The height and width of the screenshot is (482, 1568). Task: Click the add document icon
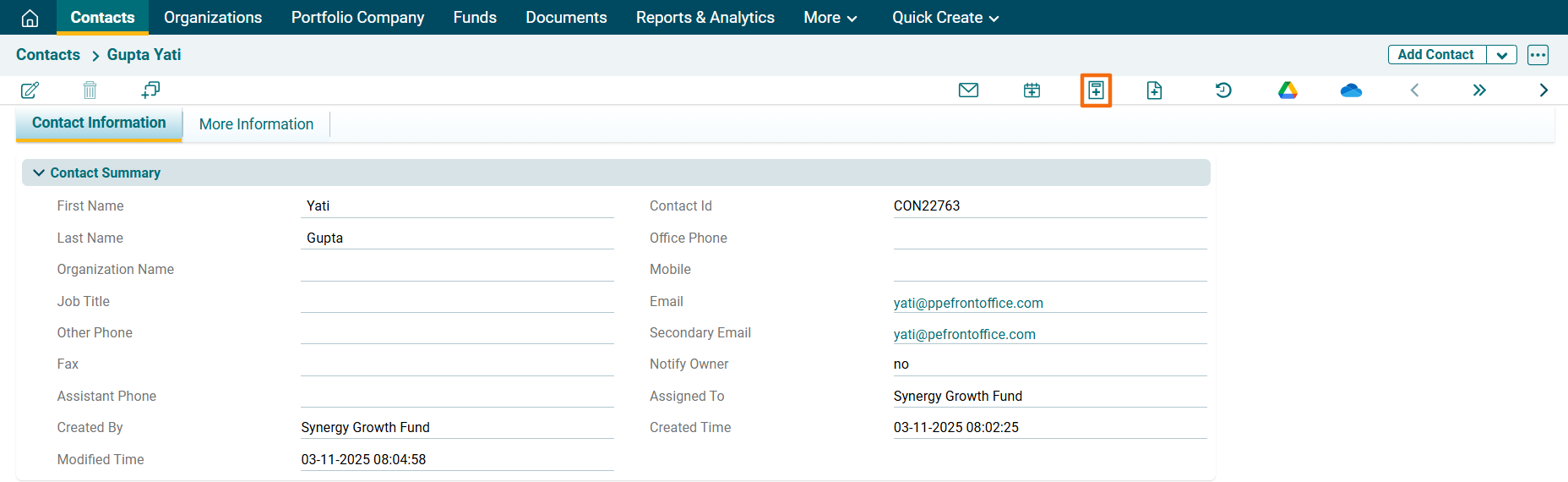[x=1154, y=90]
